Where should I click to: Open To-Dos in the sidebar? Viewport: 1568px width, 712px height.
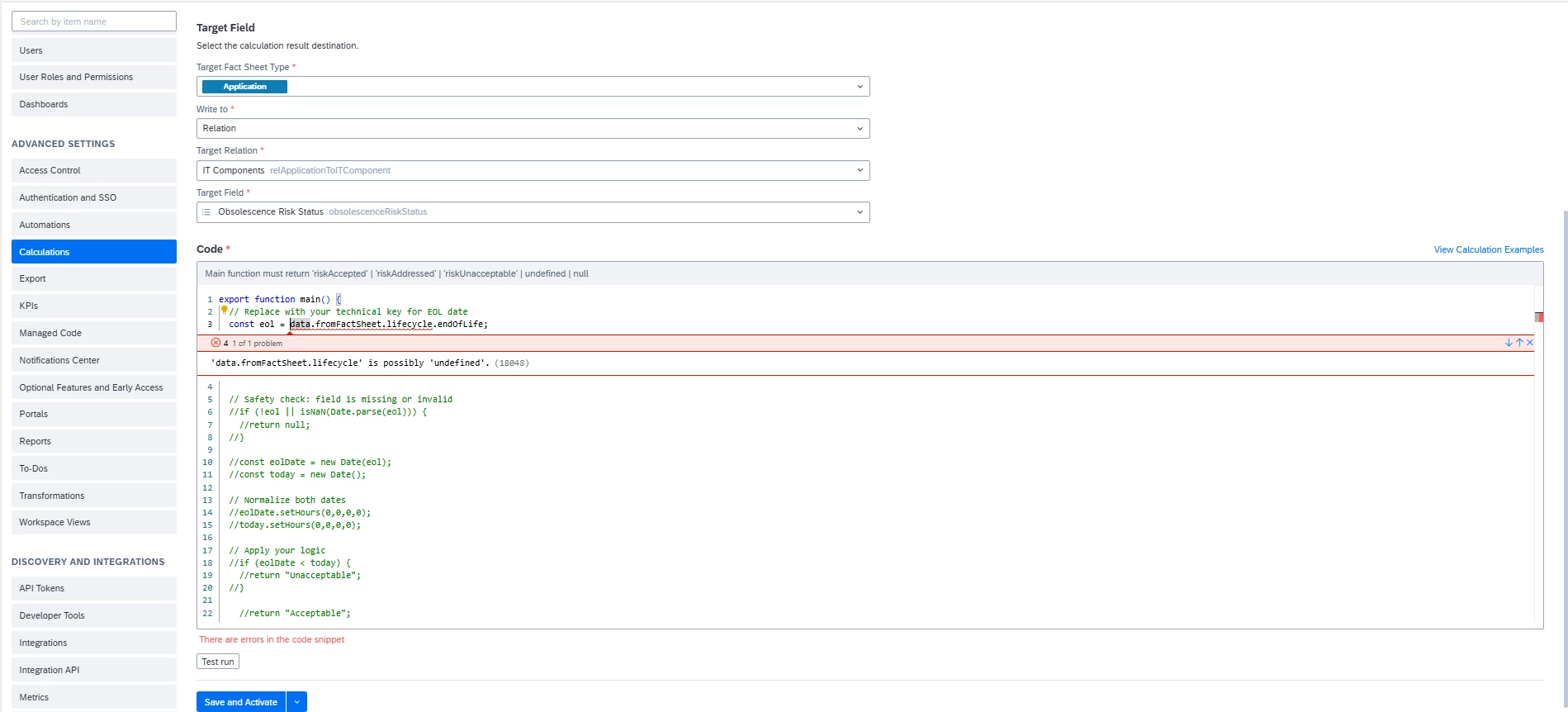click(94, 469)
